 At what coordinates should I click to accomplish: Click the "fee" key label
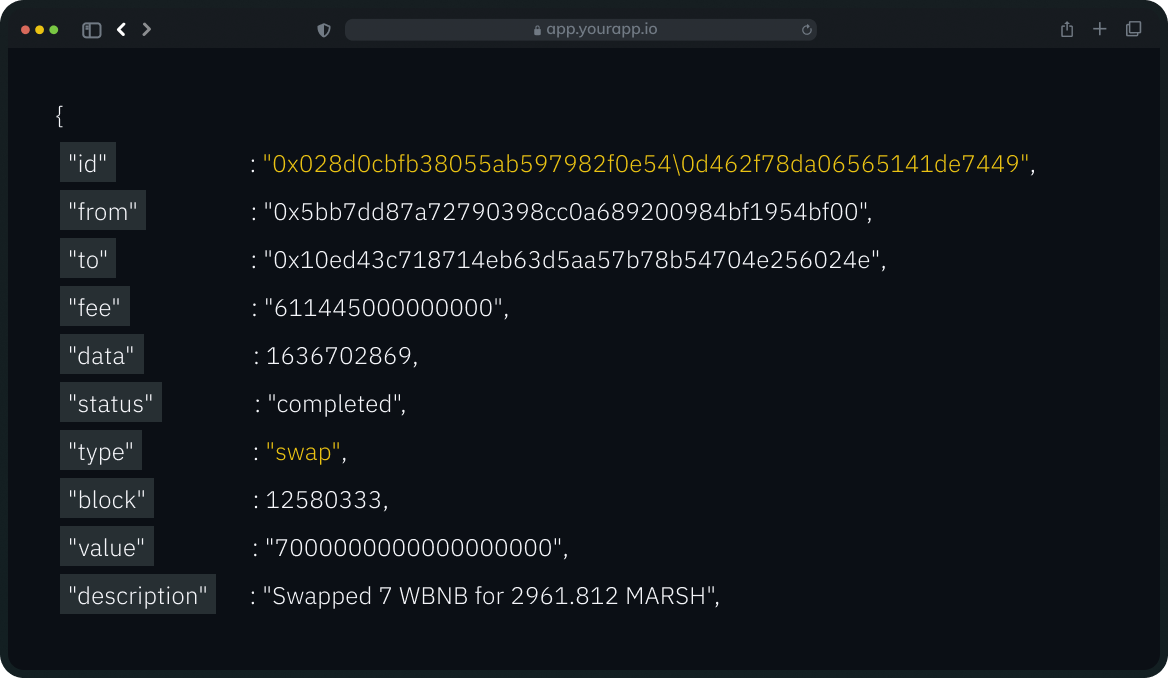[94, 307]
